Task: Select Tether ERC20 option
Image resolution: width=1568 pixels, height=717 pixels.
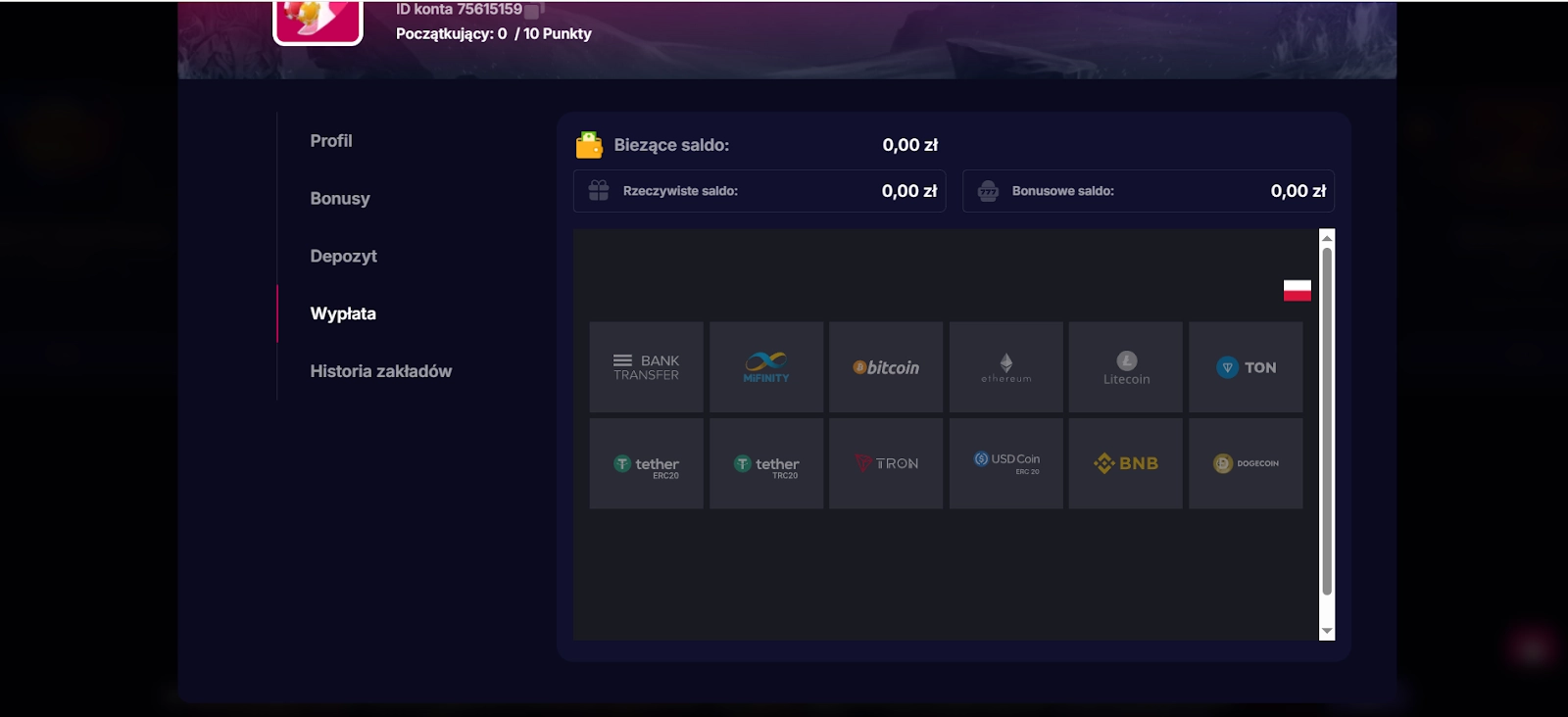Action: (x=646, y=463)
